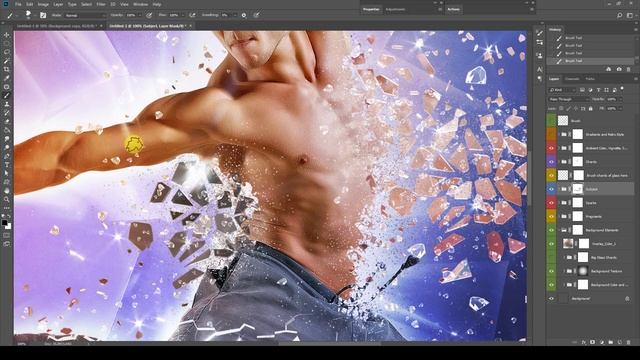This screenshot has width=640, height=360.
Task: Create new fill or adjustment layer
Action: pos(602,342)
